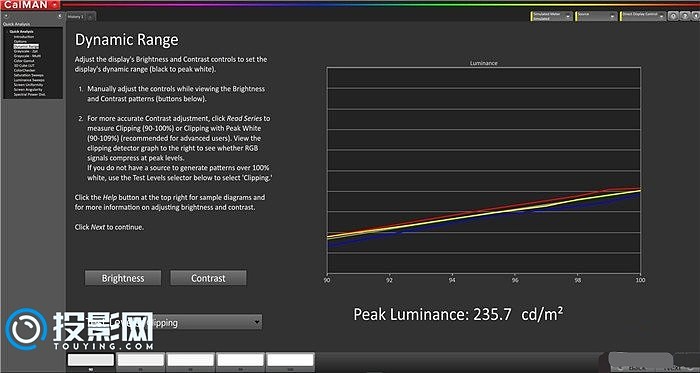Screen dimensions: 700x373
Task: Click the 94 label on chart x-axis
Action: tap(452, 280)
